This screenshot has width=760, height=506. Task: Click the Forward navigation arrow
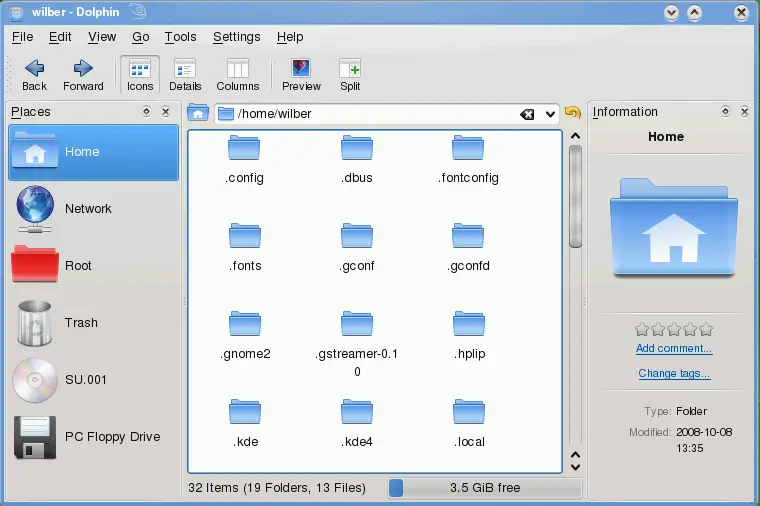click(x=83, y=75)
